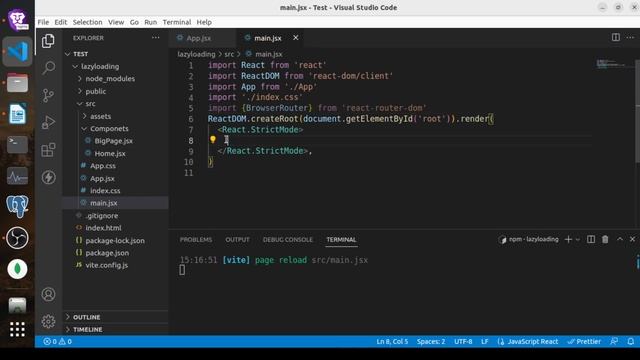640x360 pixels.
Task: Switch to the OUTPUT panel tab
Action: (237, 240)
